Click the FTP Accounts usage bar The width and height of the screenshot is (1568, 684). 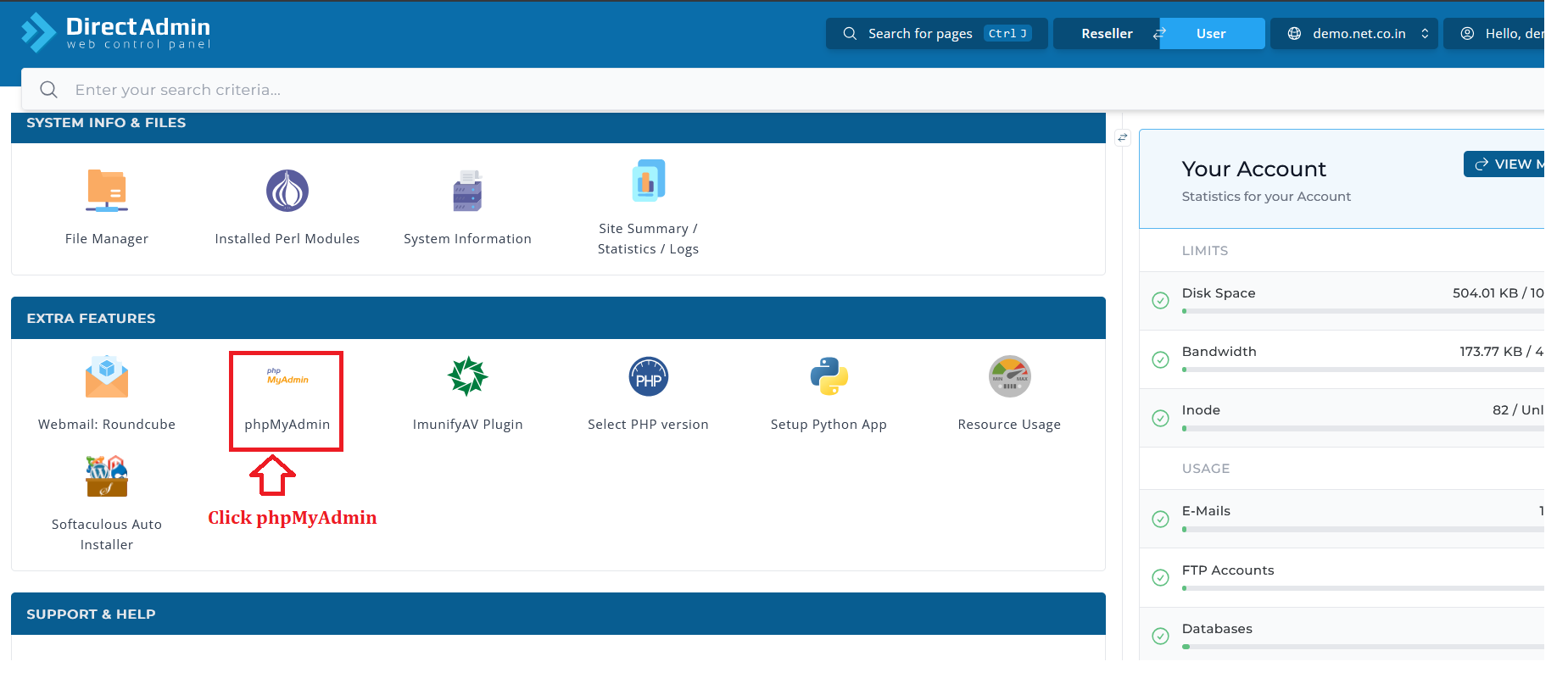[1363, 587]
